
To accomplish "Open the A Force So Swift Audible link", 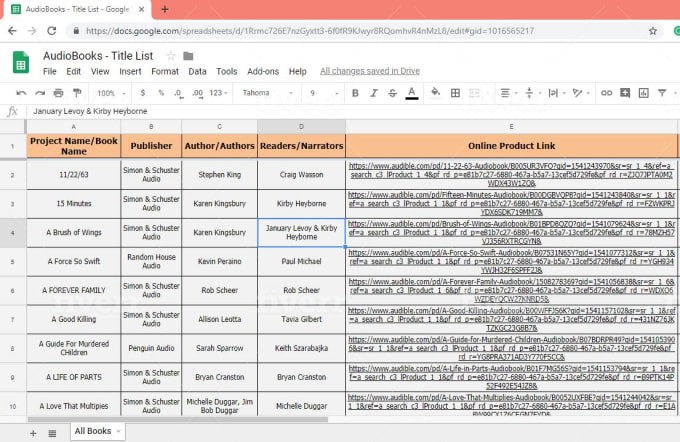I will (x=511, y=261).
